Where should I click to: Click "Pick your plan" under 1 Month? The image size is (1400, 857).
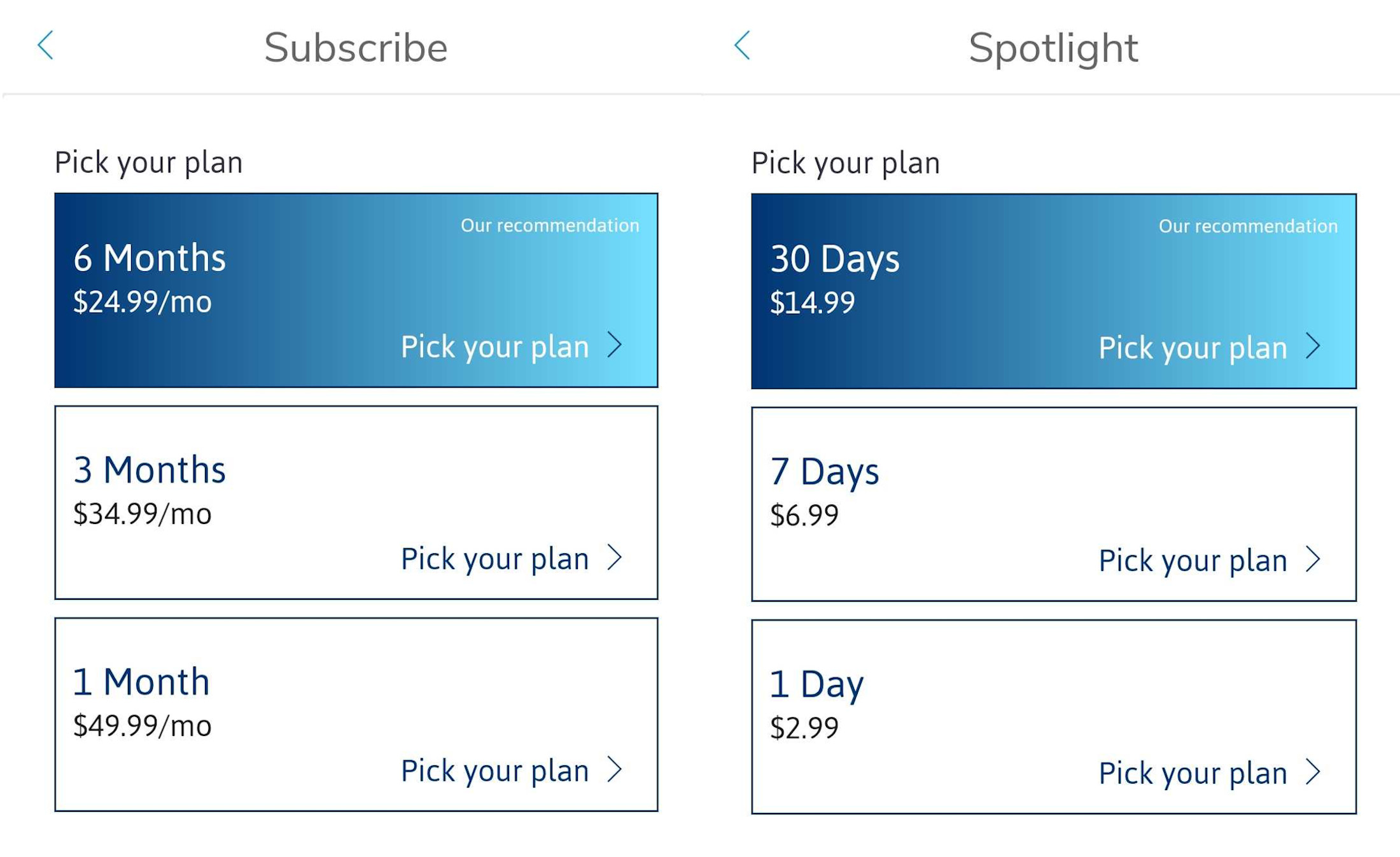click(494, 771)
